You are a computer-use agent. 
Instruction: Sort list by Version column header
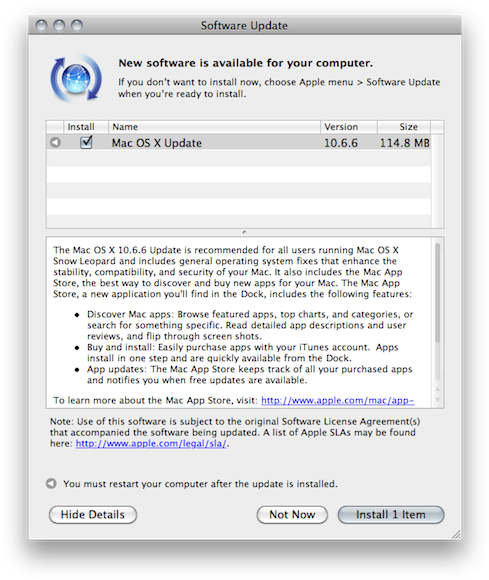tap(348, 127)
